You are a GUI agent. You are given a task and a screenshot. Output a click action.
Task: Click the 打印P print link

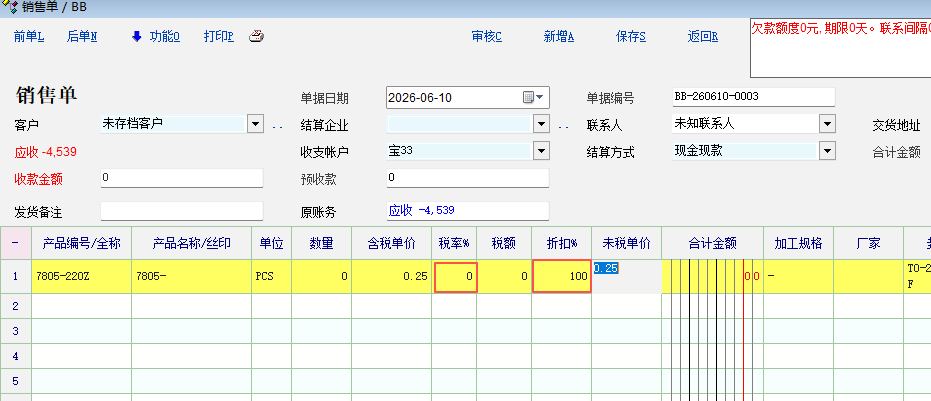(218, 37)
